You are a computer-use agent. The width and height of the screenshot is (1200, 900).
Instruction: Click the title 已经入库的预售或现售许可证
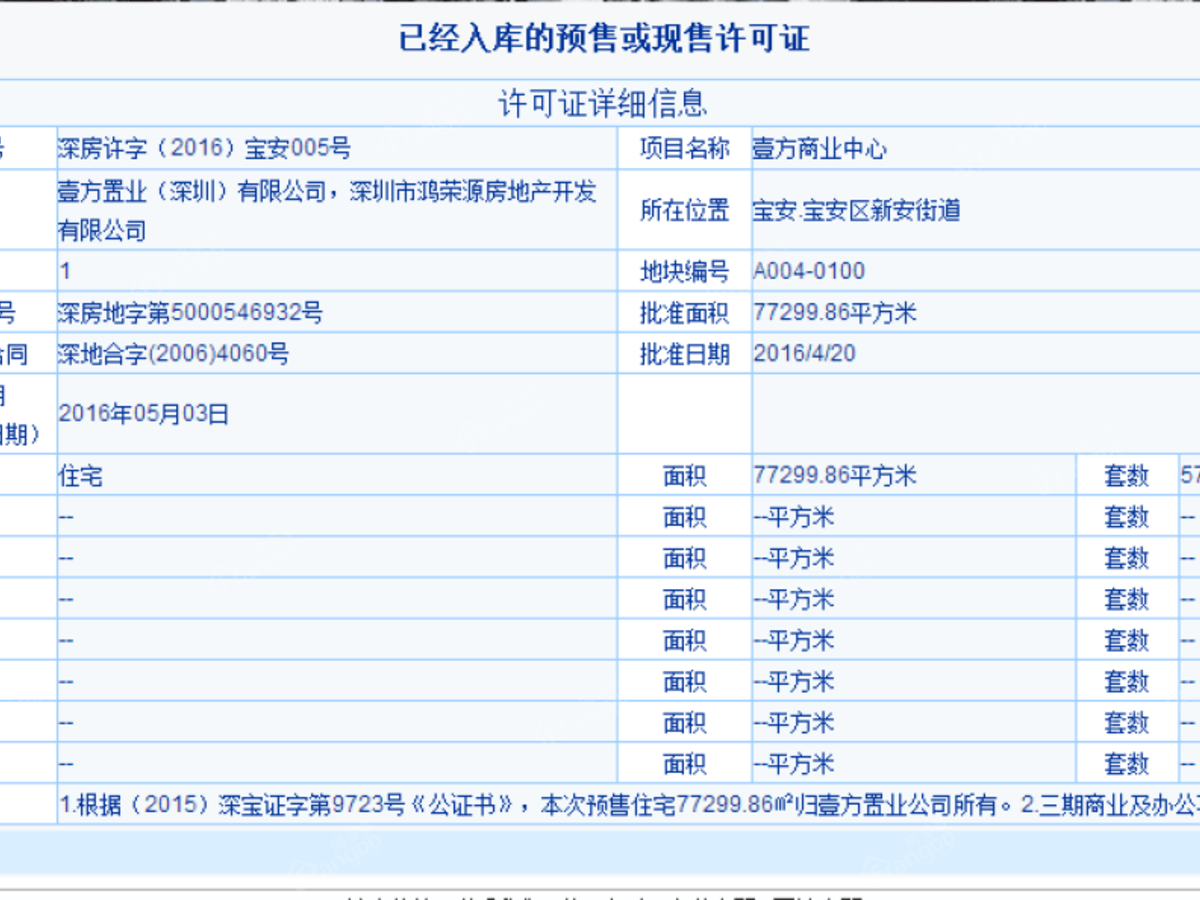click(x=604, y=39)
